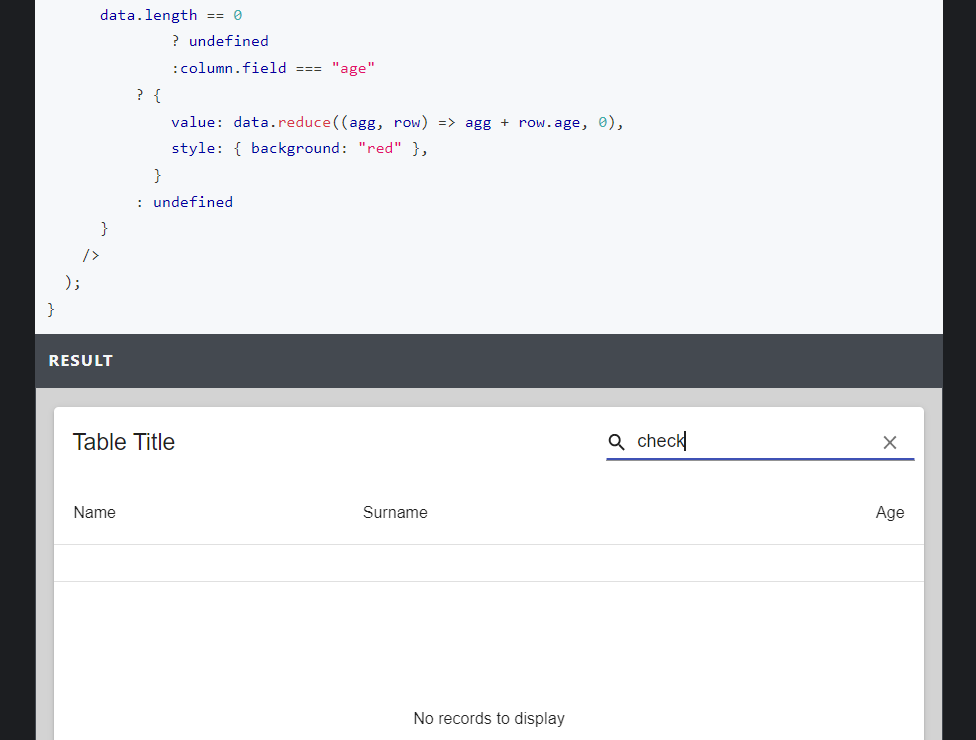Click the "red" background color value
Image resolution: width=976 pixels, height=740 pixels.
tap(379, 147)
